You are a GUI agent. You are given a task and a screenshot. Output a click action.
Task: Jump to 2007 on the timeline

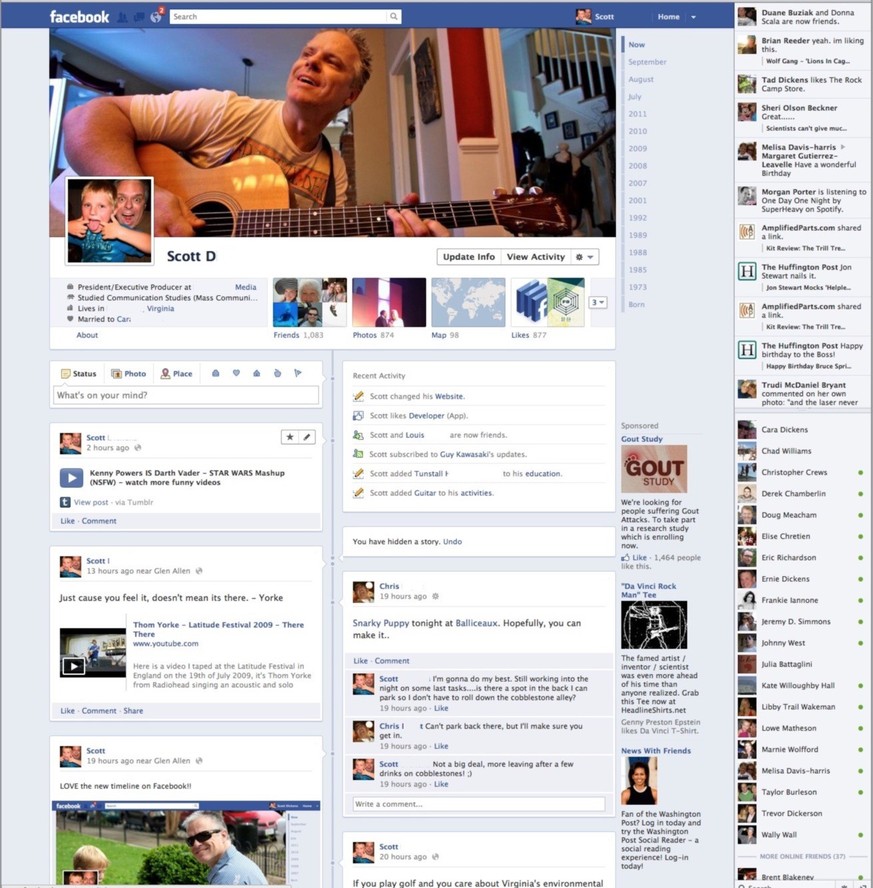[x=637, y=183]
